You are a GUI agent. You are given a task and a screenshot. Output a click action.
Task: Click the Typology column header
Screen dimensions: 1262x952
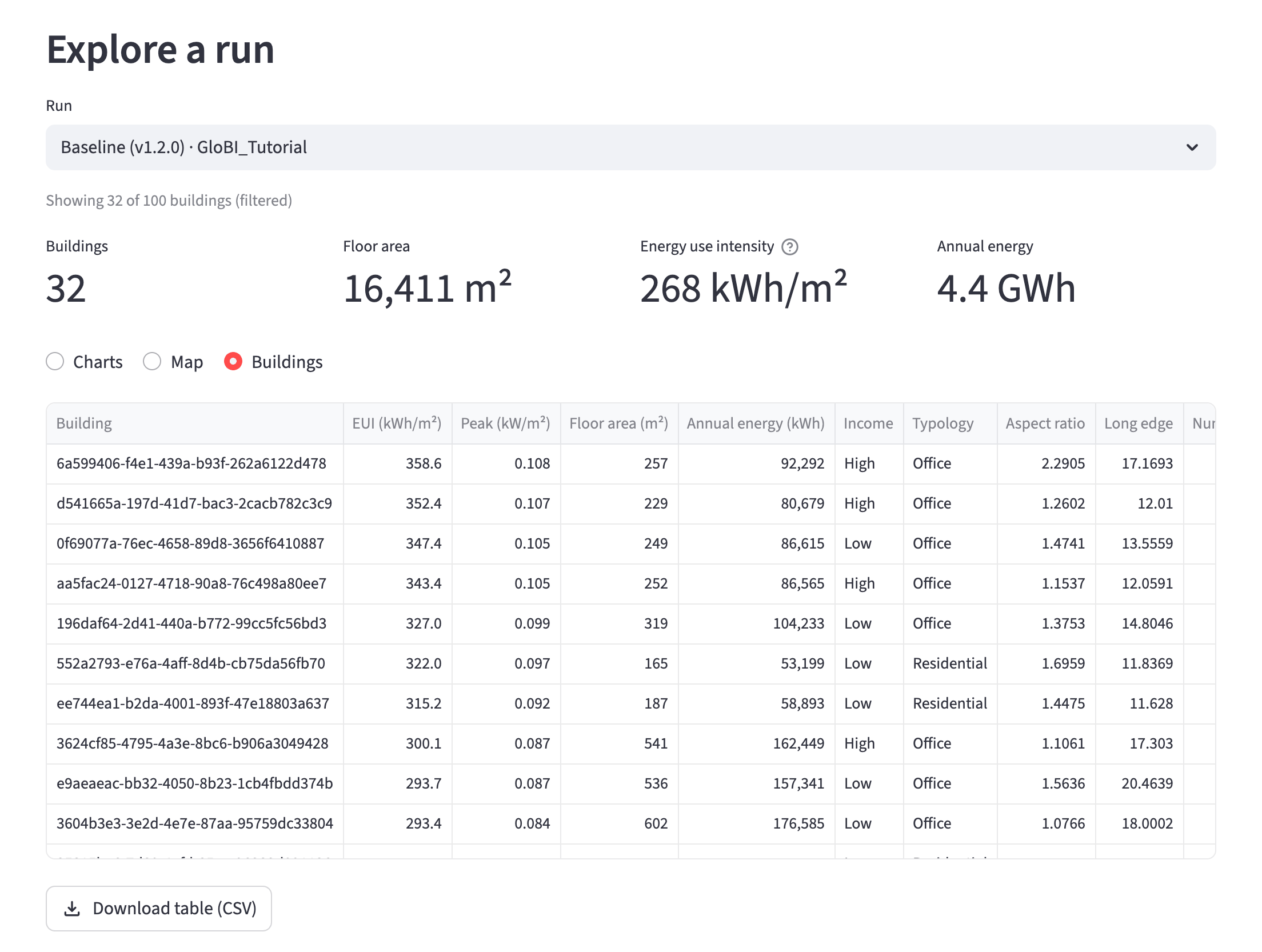click(950, 423)
